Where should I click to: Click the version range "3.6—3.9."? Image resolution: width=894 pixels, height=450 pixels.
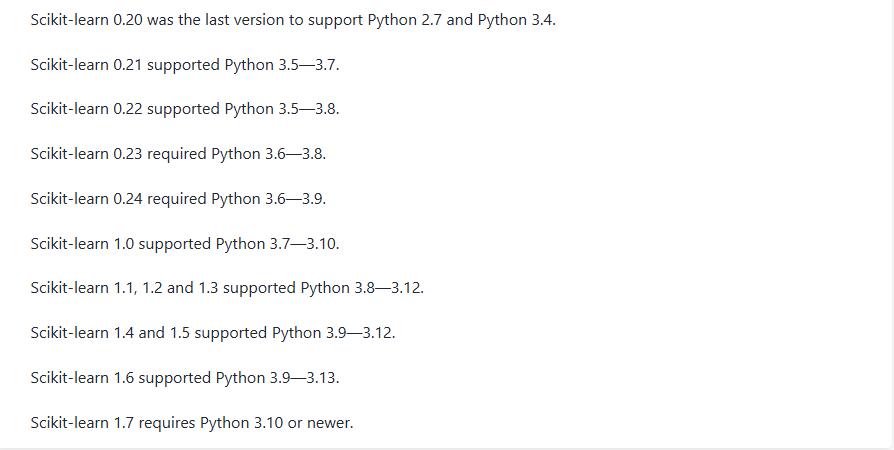coord(295,199)
